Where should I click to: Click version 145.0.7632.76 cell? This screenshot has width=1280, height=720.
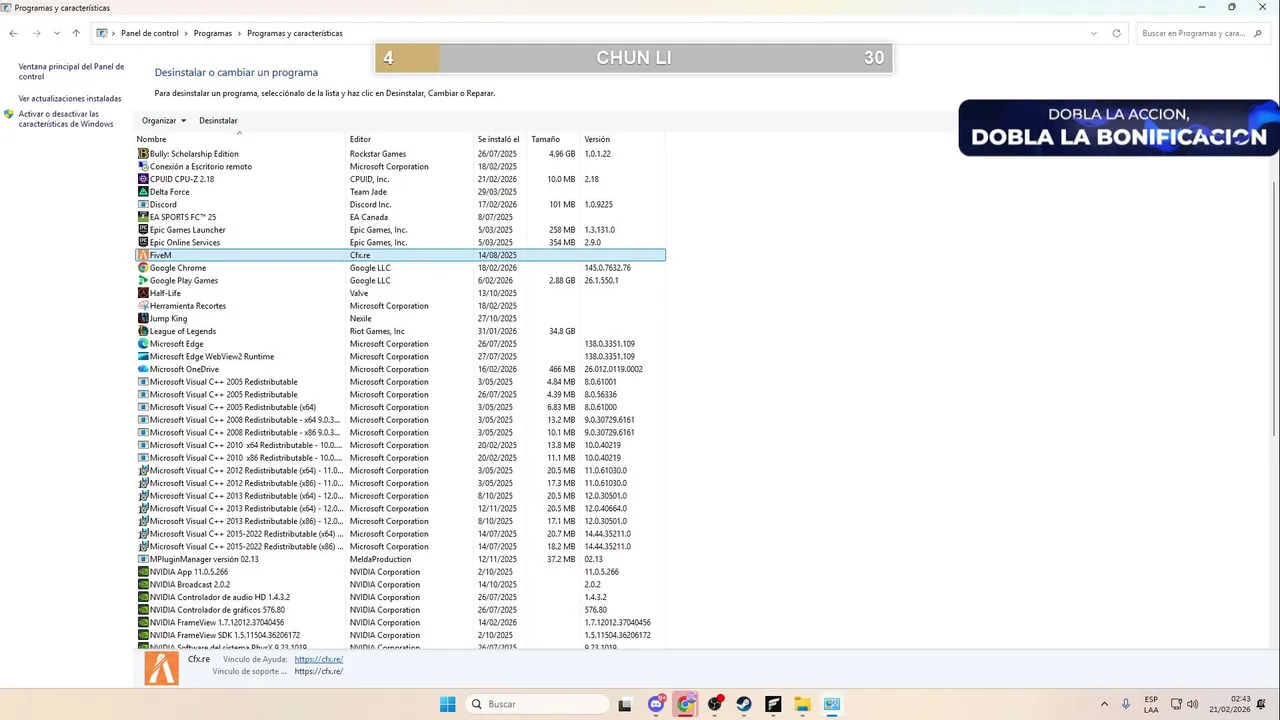(x=607, y=268)
